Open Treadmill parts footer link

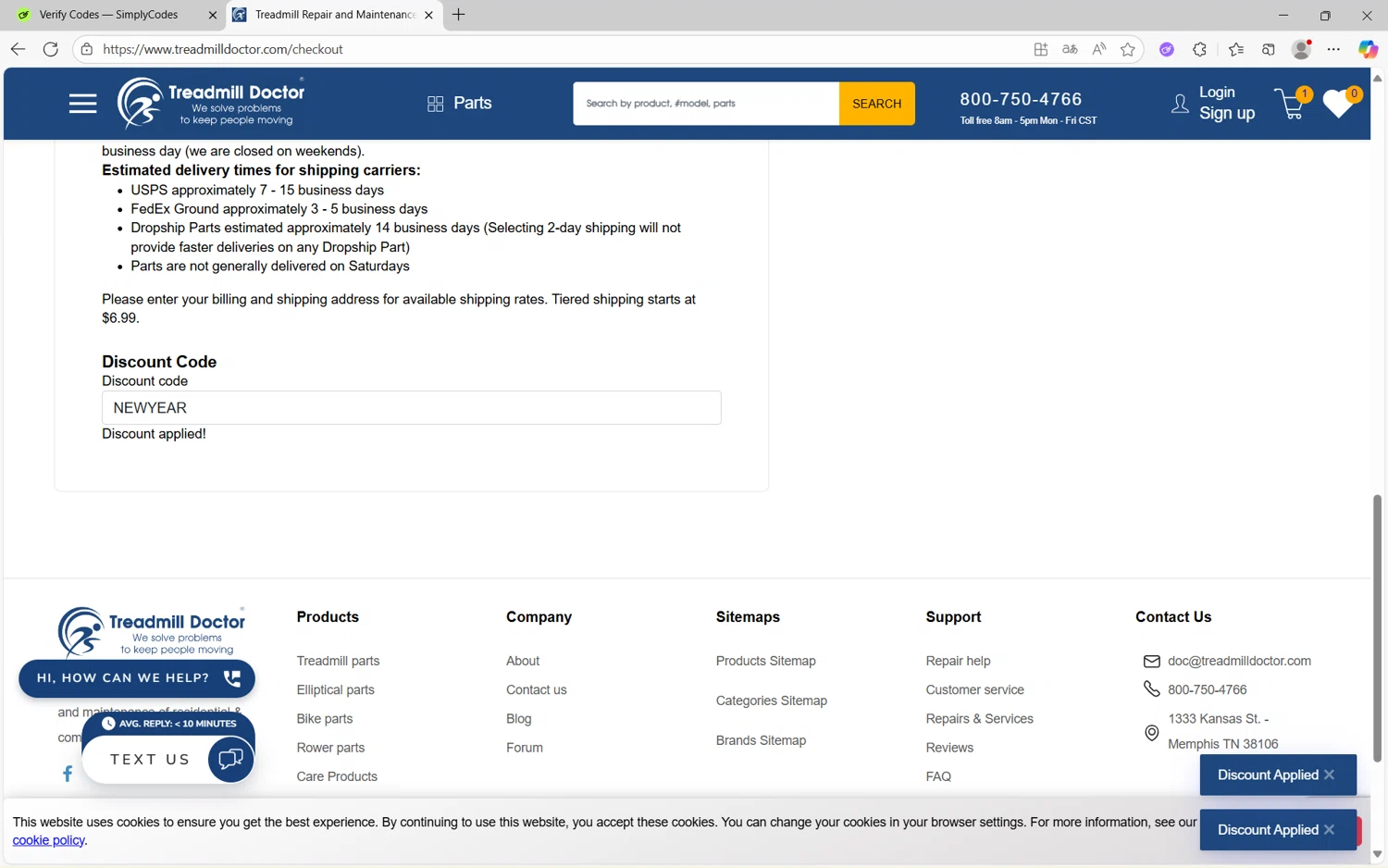338,661
